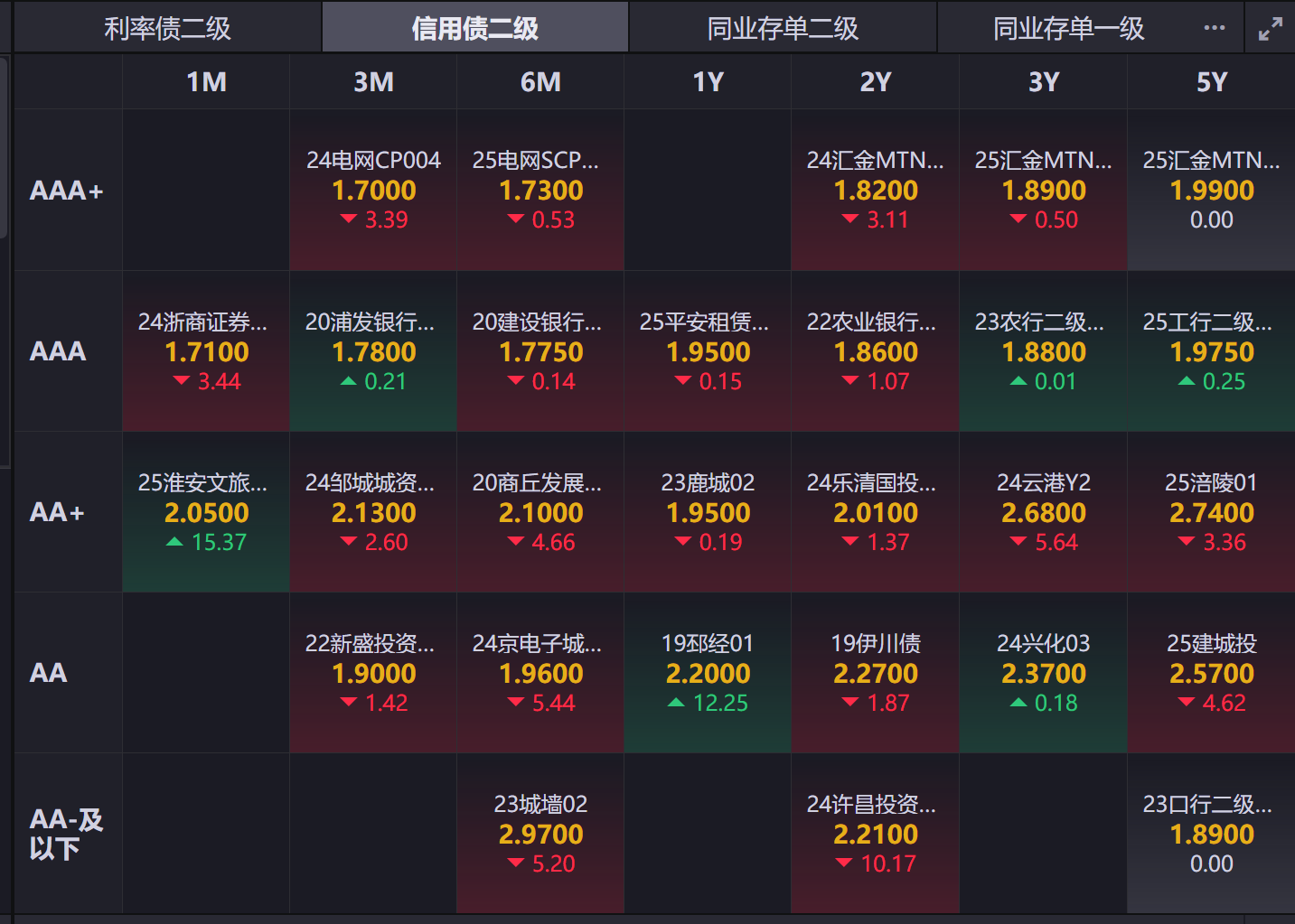Select the AA rating row label
Viewport: 1295px width, 924px height.
48,673
